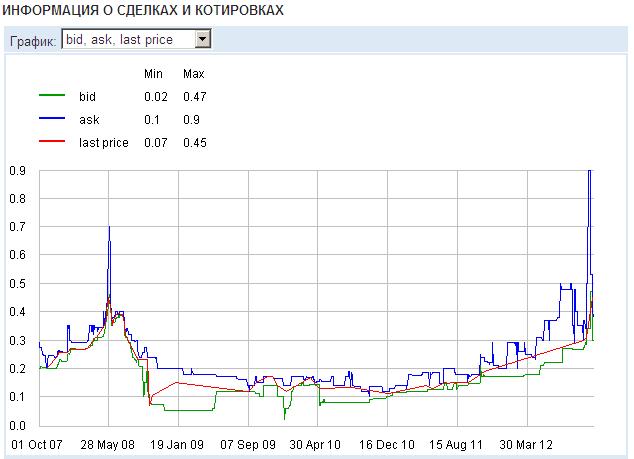
Task: Click the '28 May 08' date label
Action: tap(107, 445)
